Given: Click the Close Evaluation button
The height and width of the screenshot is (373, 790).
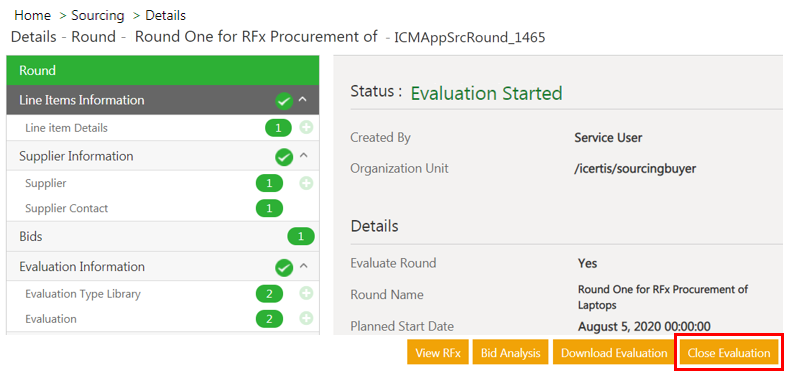Looking at the screenshot, I should 729,352.
